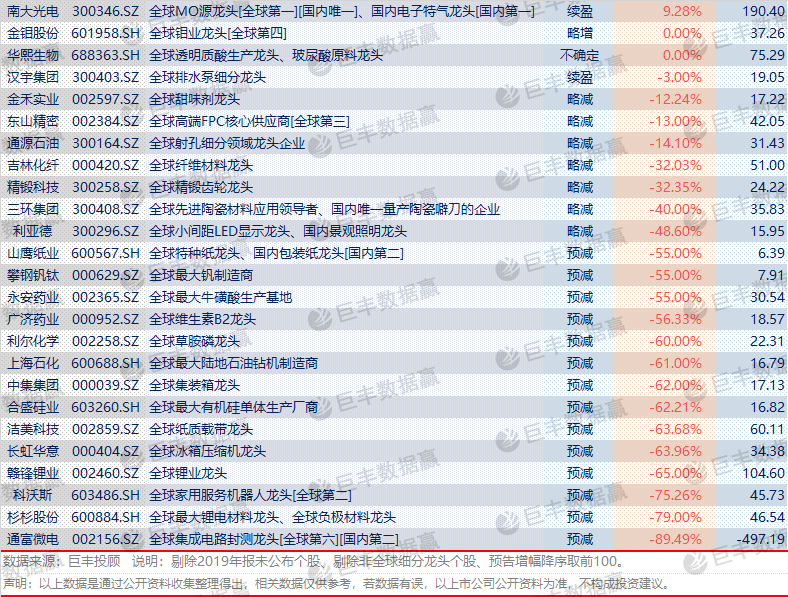Click description 全球最大钒制造商
This screenshot has height=597, width=788.
[x=201, y=275]
